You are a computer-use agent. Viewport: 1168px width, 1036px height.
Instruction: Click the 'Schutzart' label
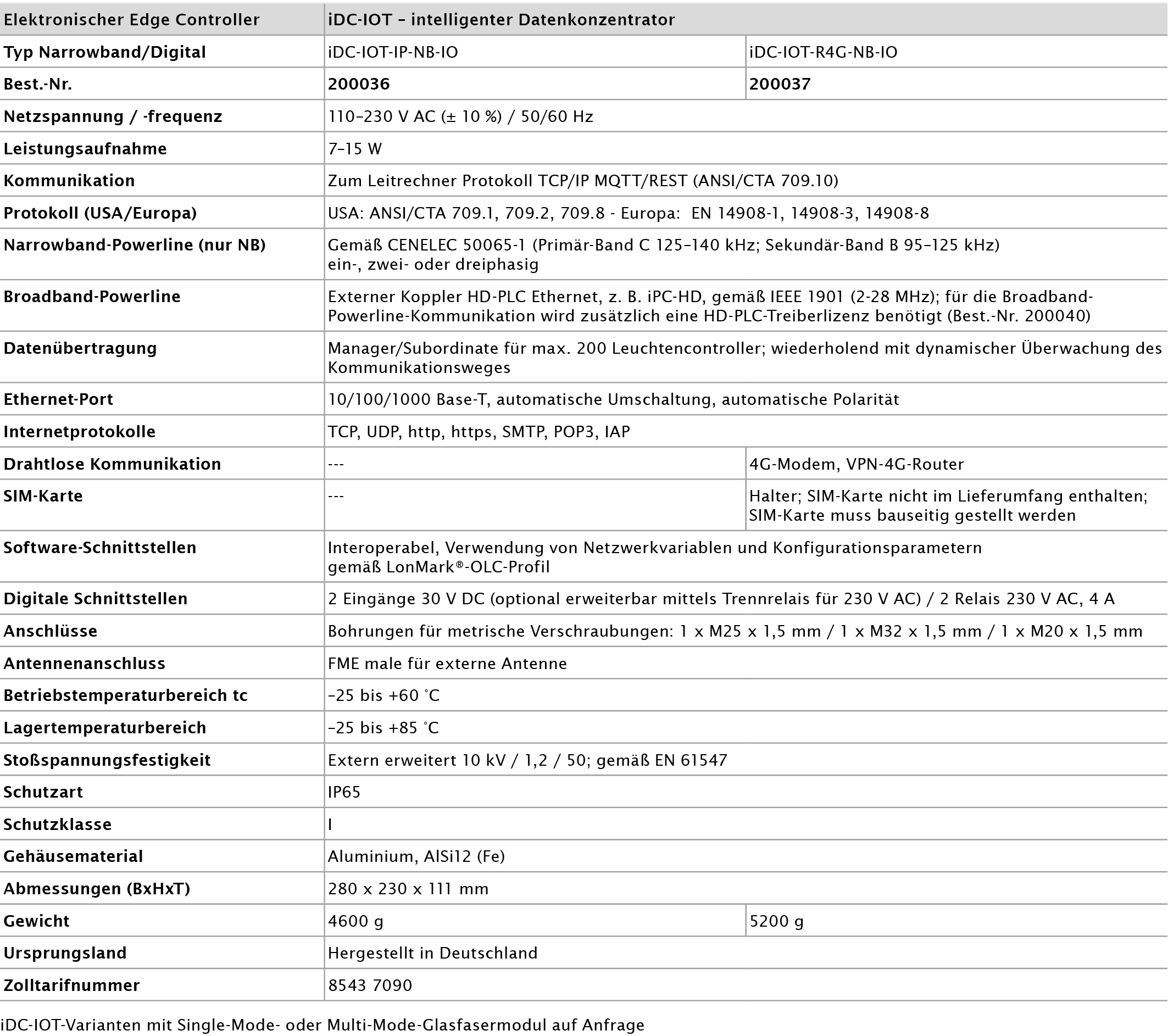(x=43, y=793)
